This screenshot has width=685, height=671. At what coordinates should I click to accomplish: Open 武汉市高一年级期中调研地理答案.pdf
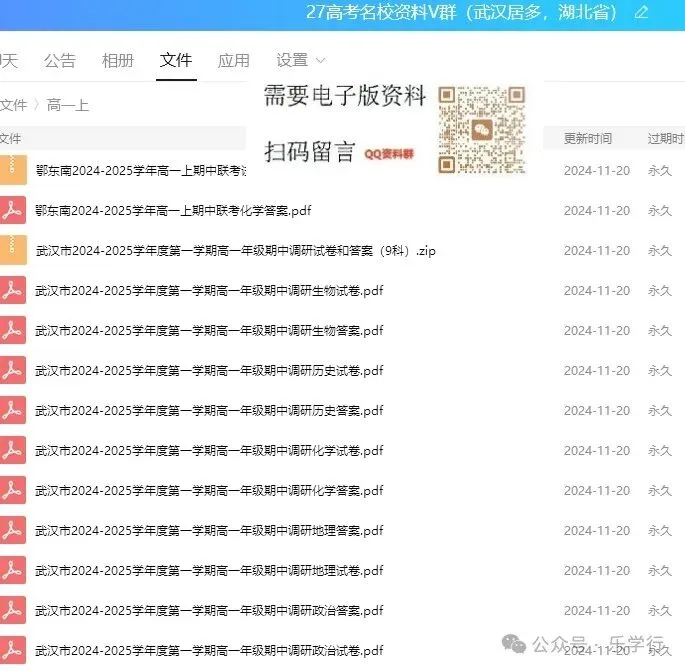209,530
